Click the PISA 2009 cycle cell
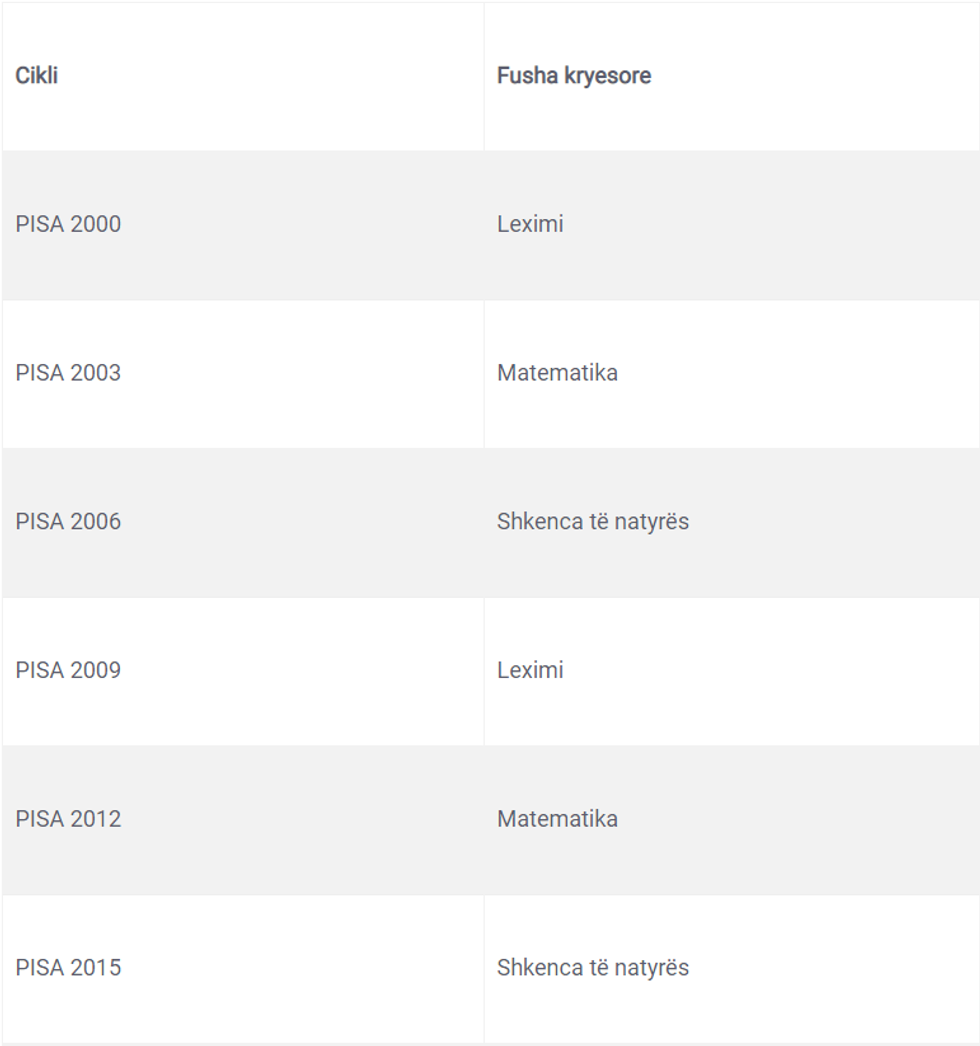Viewport: 980px width, 1046px height. click(68, 670)
